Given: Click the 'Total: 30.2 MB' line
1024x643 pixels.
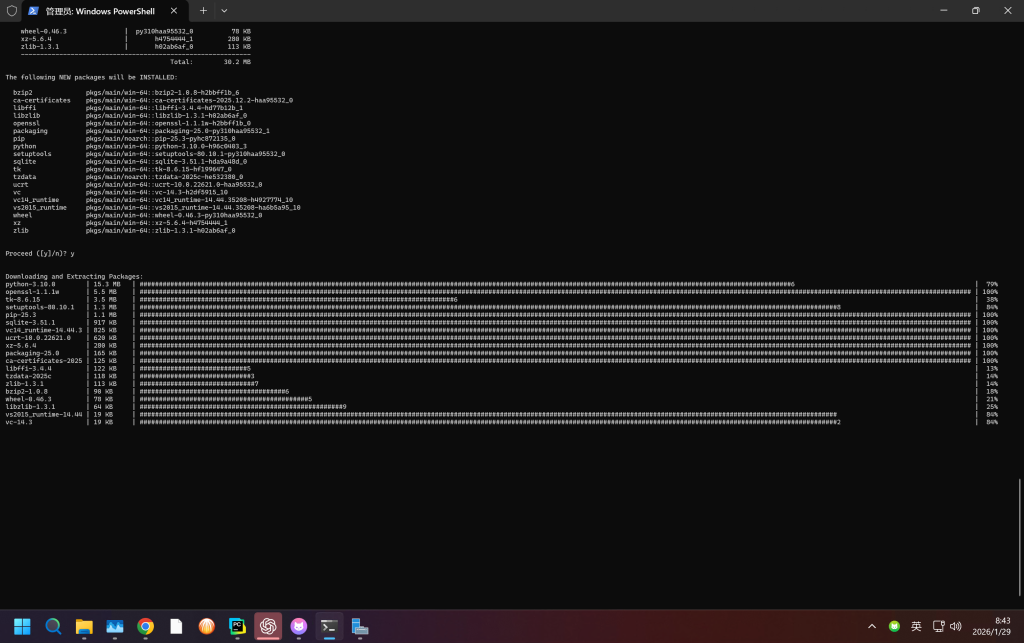Looking at the screenshot, I should [x=210, y=62].
